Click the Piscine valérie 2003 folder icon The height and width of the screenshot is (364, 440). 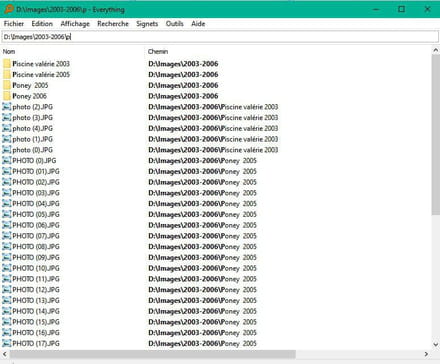(7, 64)
